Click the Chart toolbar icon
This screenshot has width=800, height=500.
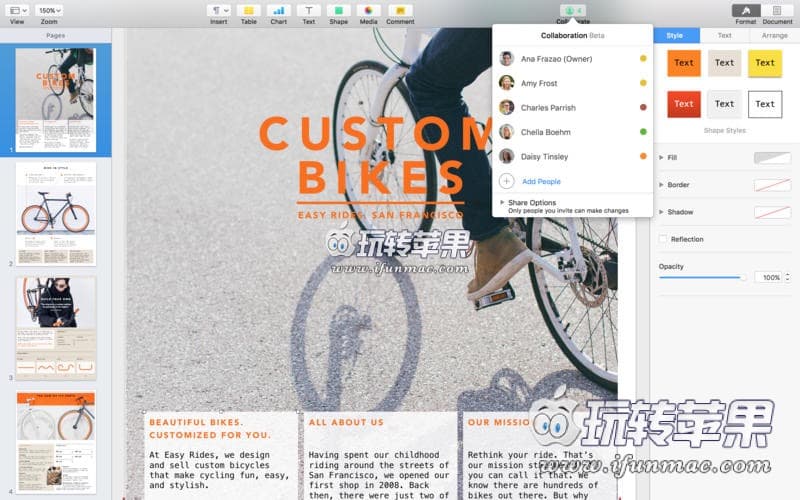coord(278,10)
